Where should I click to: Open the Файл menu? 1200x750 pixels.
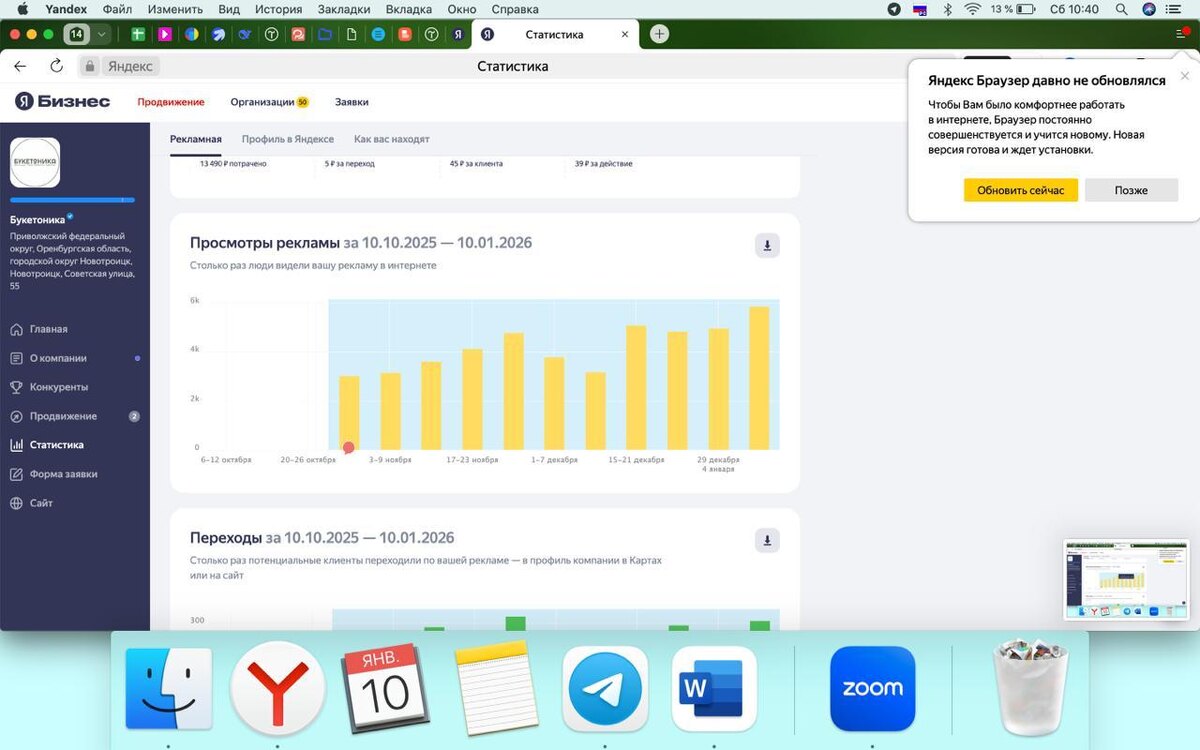tap(117, 9)
